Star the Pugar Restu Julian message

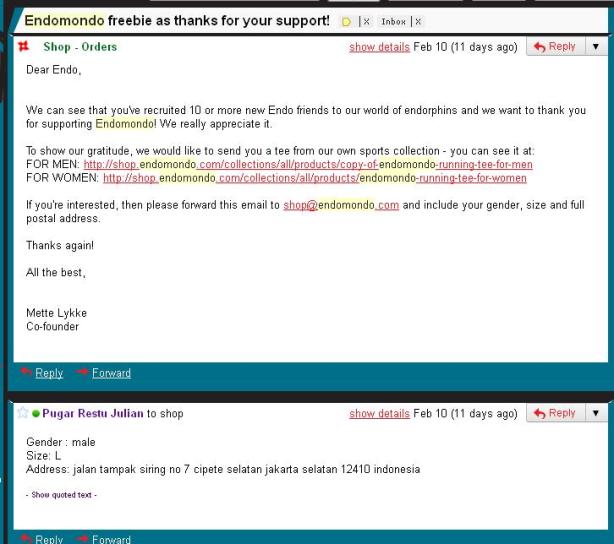tap(23, 412)
